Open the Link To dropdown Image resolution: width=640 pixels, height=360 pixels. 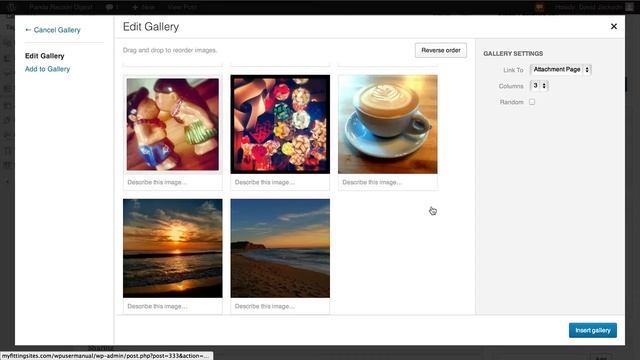[x=561, y=69]
